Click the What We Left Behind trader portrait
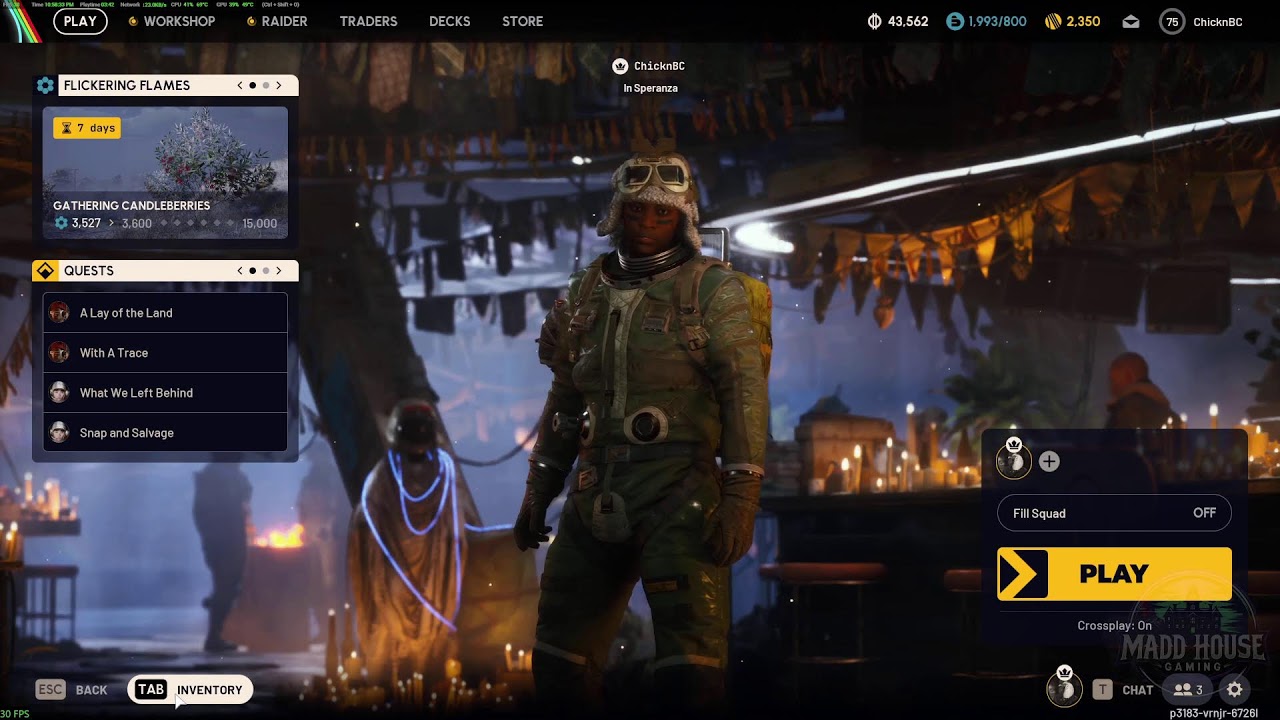 click(x=59, y=393)
